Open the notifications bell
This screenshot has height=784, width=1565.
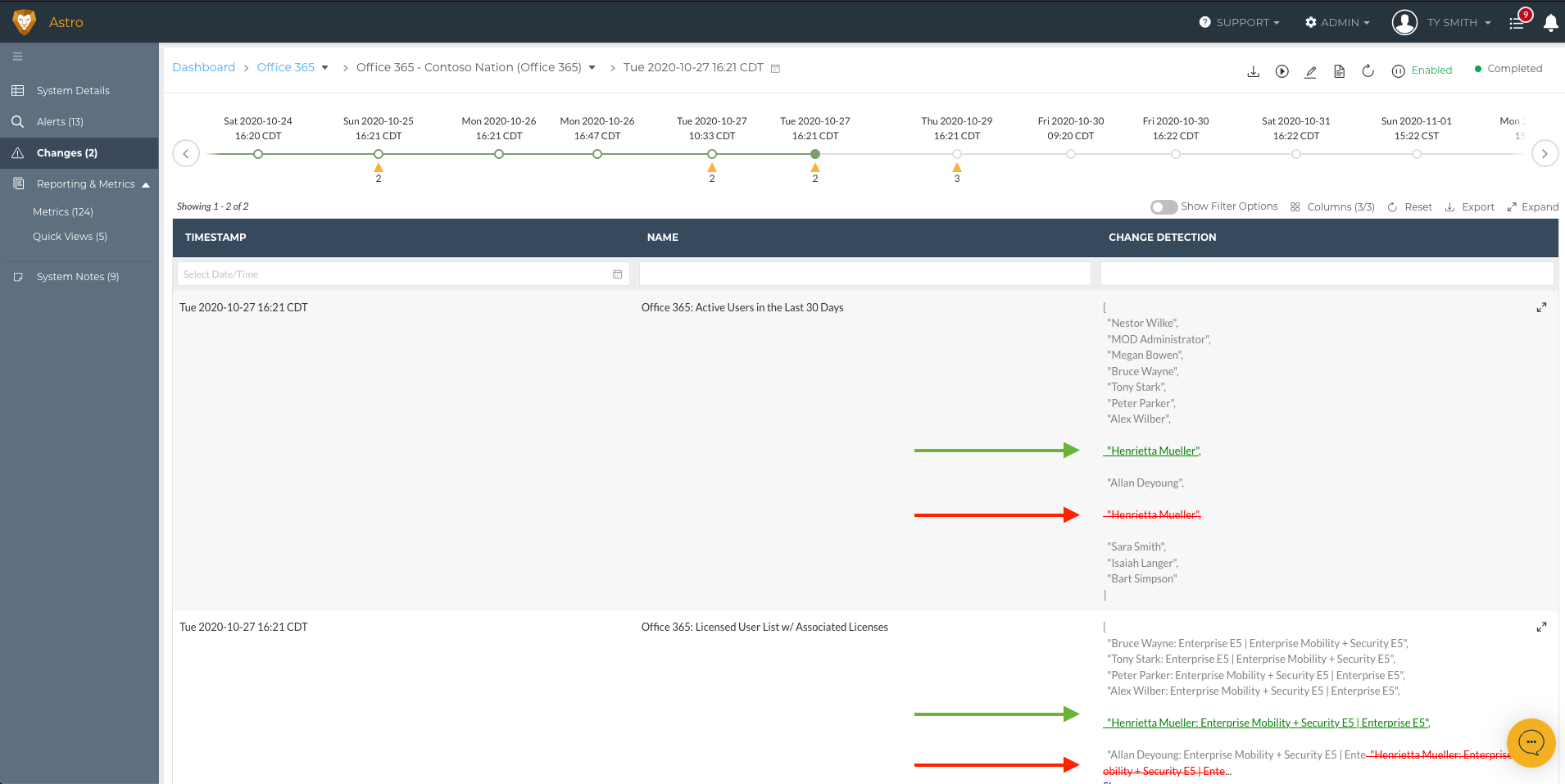tap(1550, 23)
